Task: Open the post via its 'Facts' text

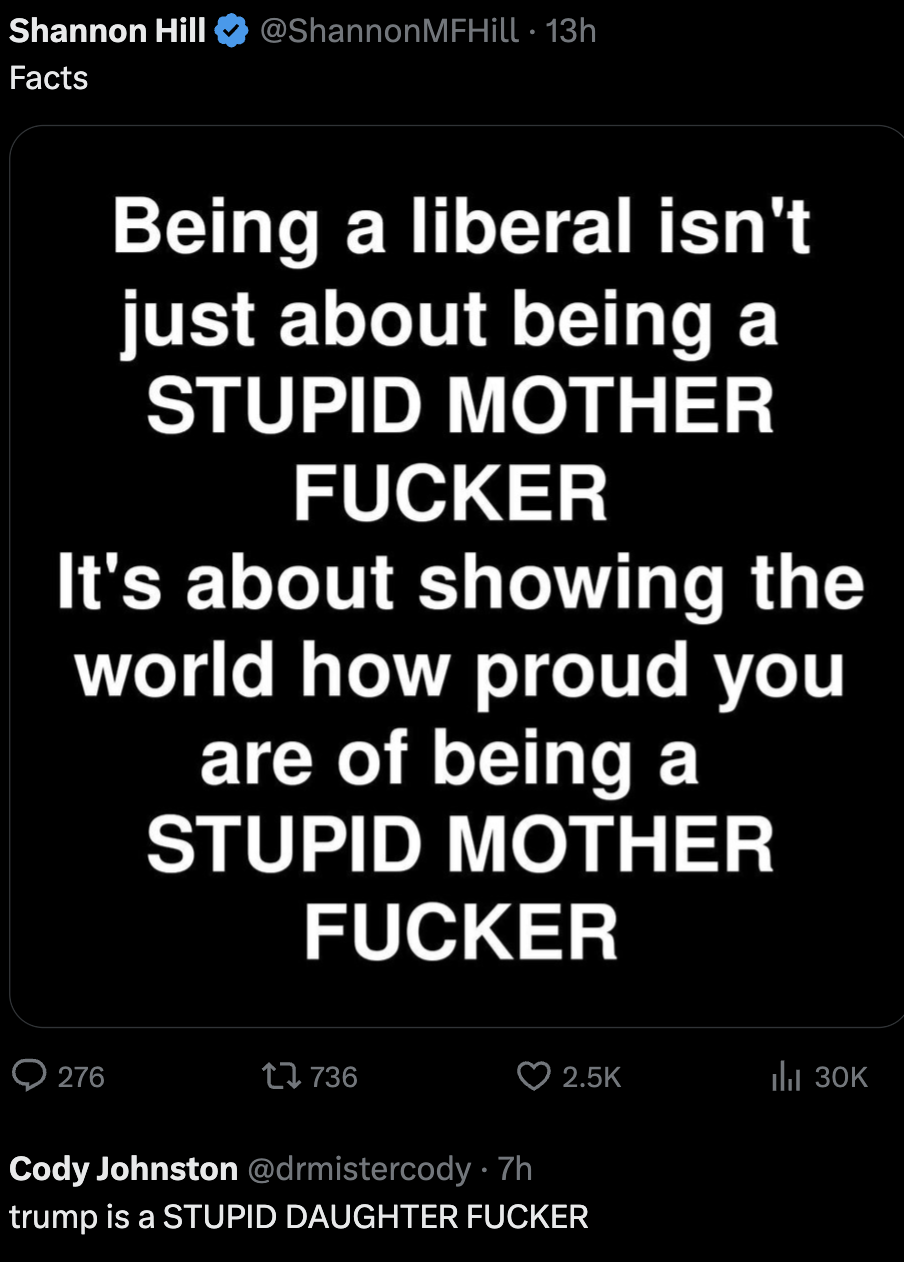Action: [49, 78]
